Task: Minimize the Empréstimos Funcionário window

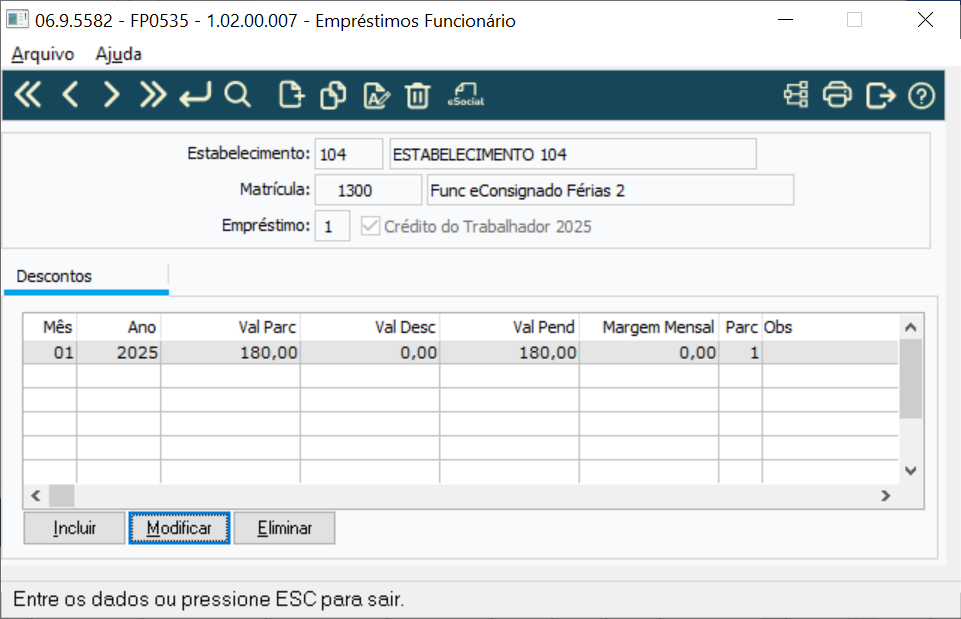Action: [x=786, y=20]
